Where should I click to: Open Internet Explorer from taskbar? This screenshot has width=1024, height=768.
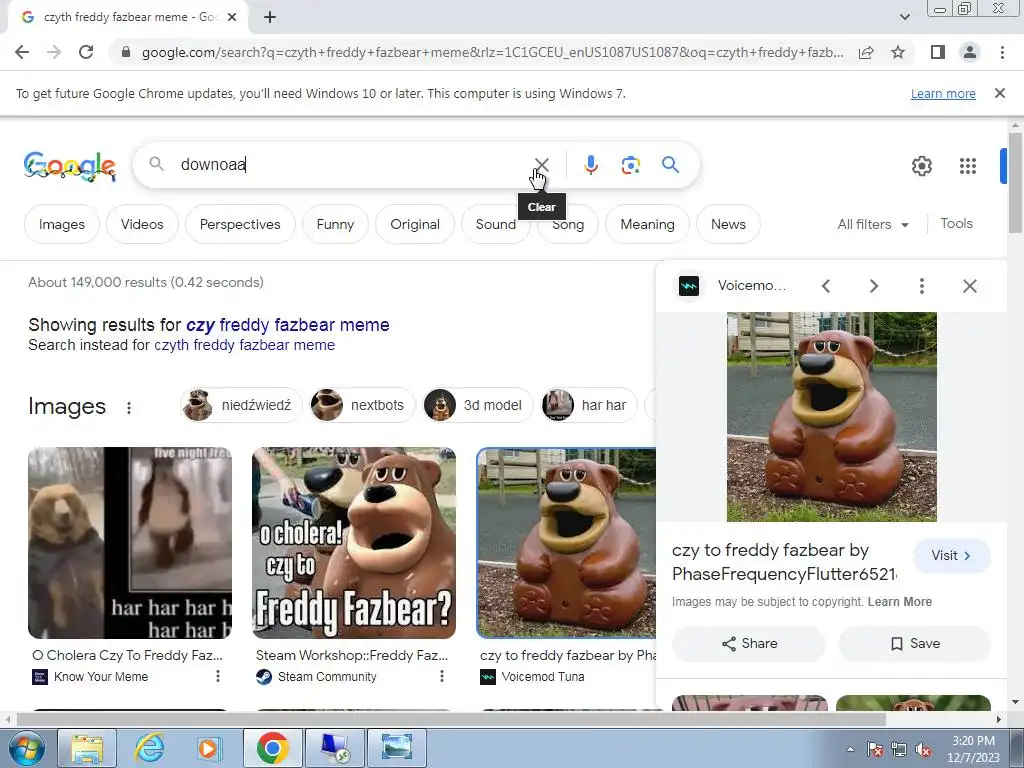point(149,748)
